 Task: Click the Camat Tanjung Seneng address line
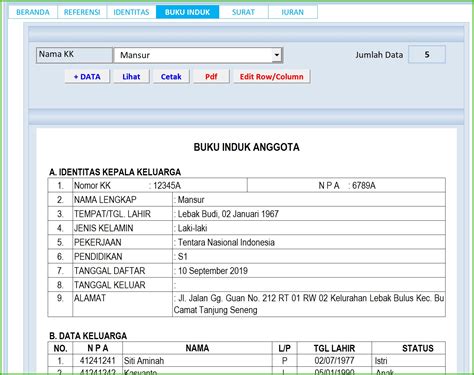point(215,310)
